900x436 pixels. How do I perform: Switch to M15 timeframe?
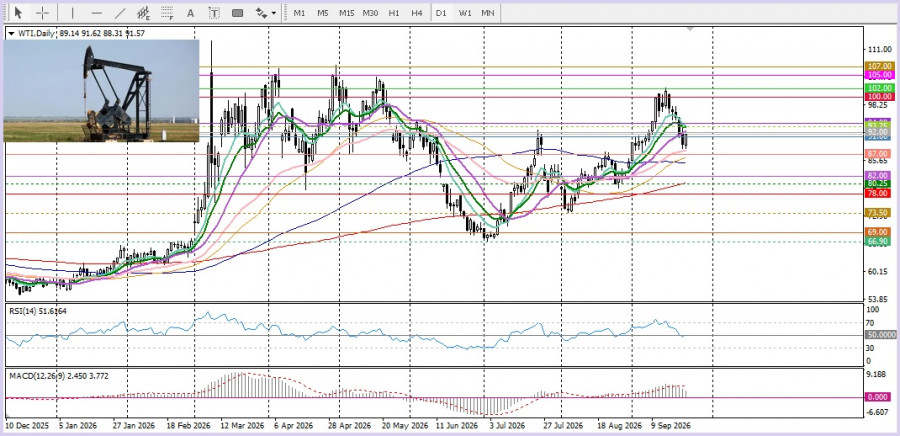(x=346, y=13)
